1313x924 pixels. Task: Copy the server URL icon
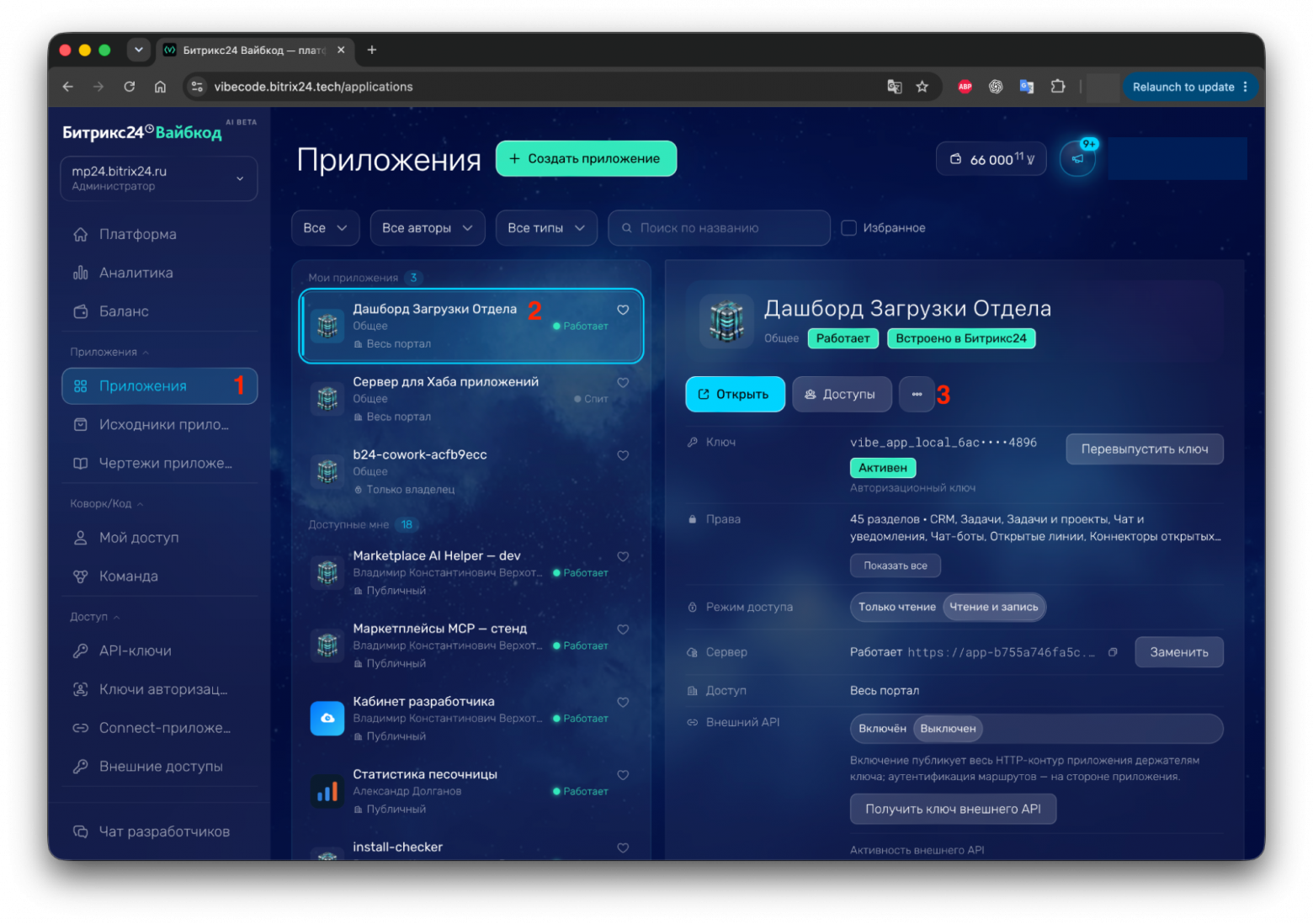point(1113,652)
